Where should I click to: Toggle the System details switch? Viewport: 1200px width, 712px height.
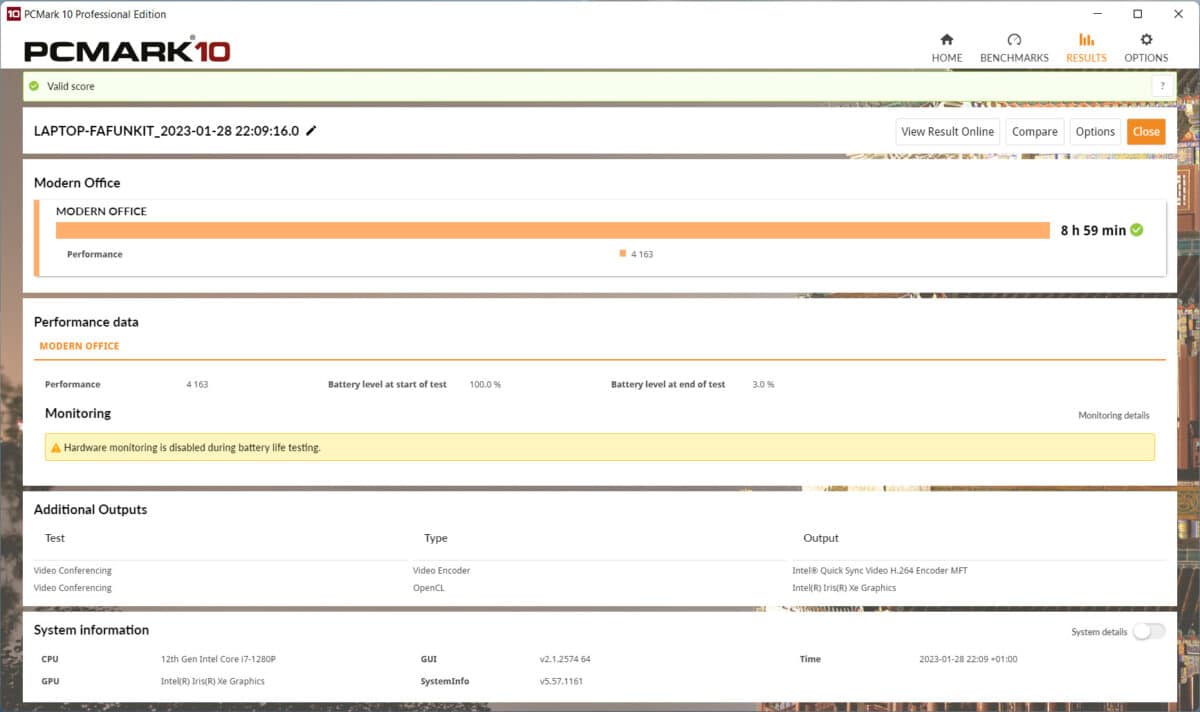1149,631
